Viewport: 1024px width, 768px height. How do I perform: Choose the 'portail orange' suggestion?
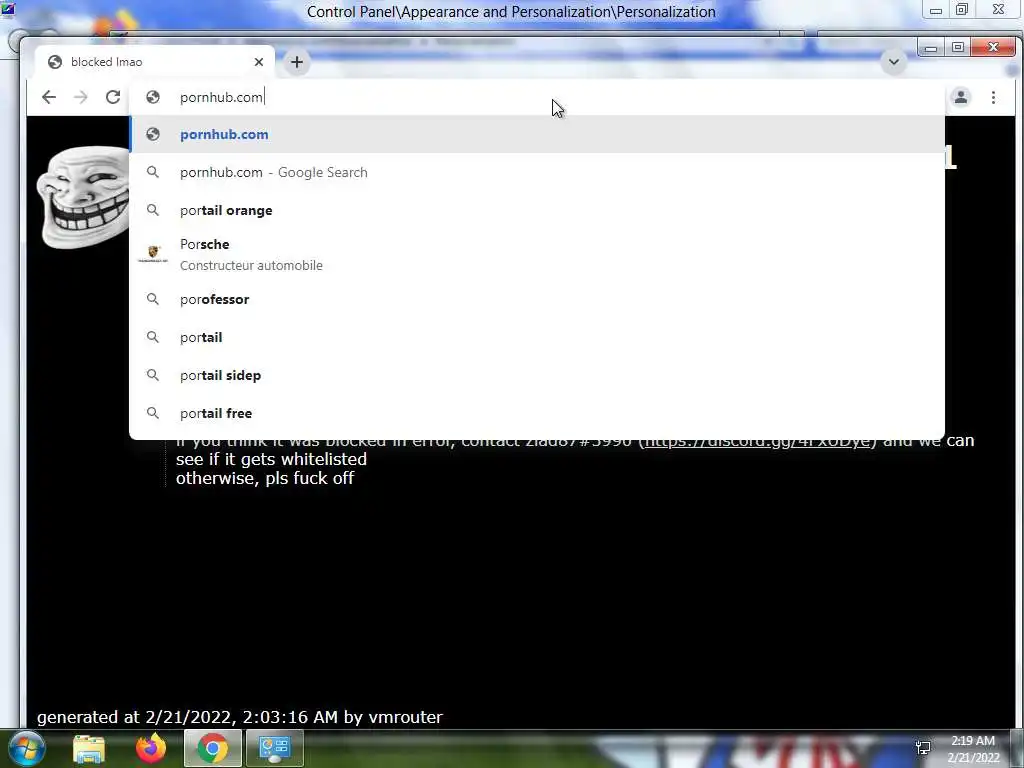pyautogui.click(x=537, y=210)
